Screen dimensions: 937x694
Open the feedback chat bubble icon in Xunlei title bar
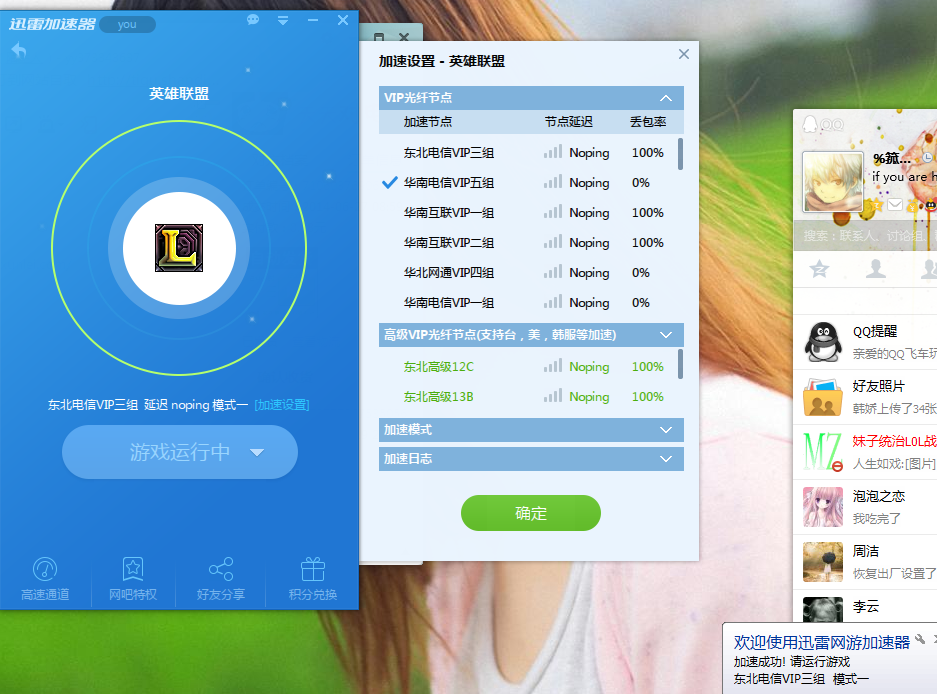coord(253,20)
